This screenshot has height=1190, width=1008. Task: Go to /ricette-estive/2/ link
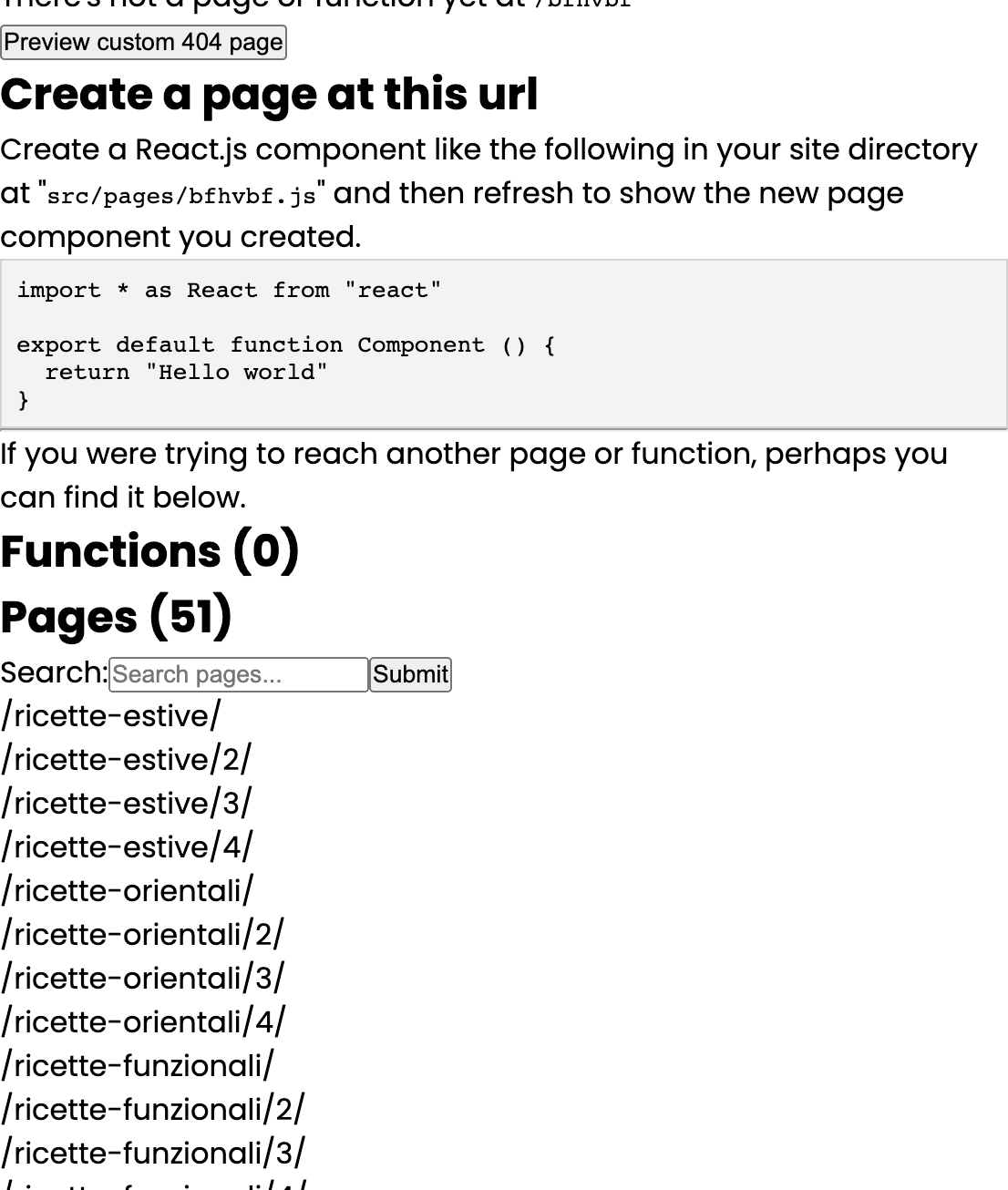(x=126, y=760)
